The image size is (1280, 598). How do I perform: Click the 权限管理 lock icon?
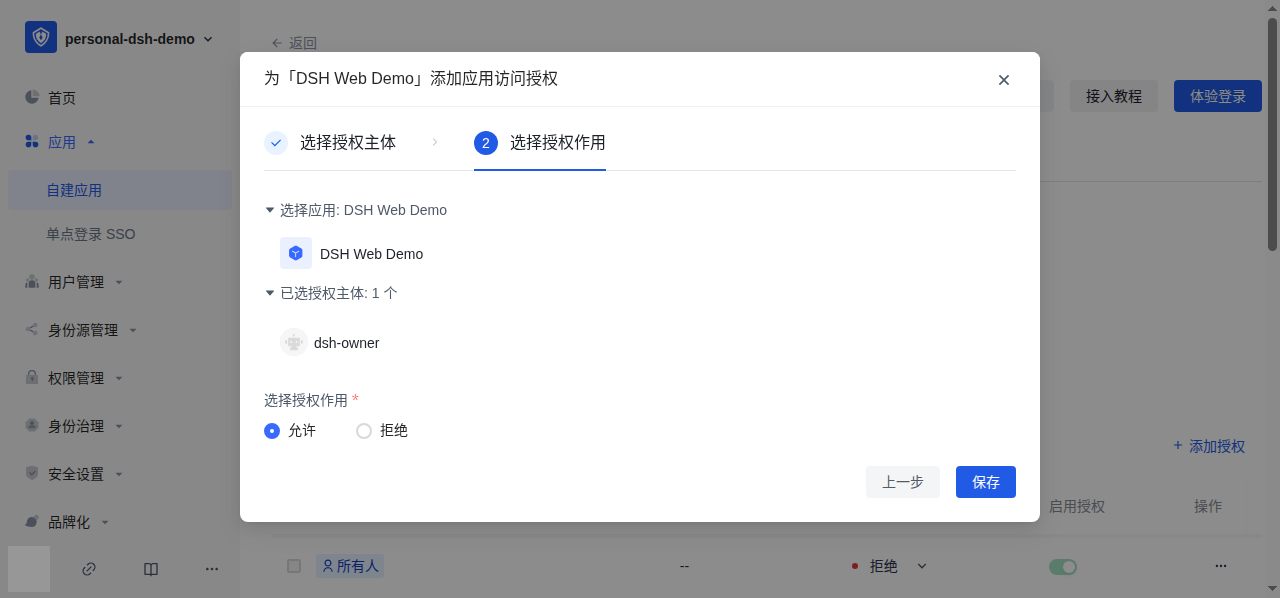click(32, 377)
